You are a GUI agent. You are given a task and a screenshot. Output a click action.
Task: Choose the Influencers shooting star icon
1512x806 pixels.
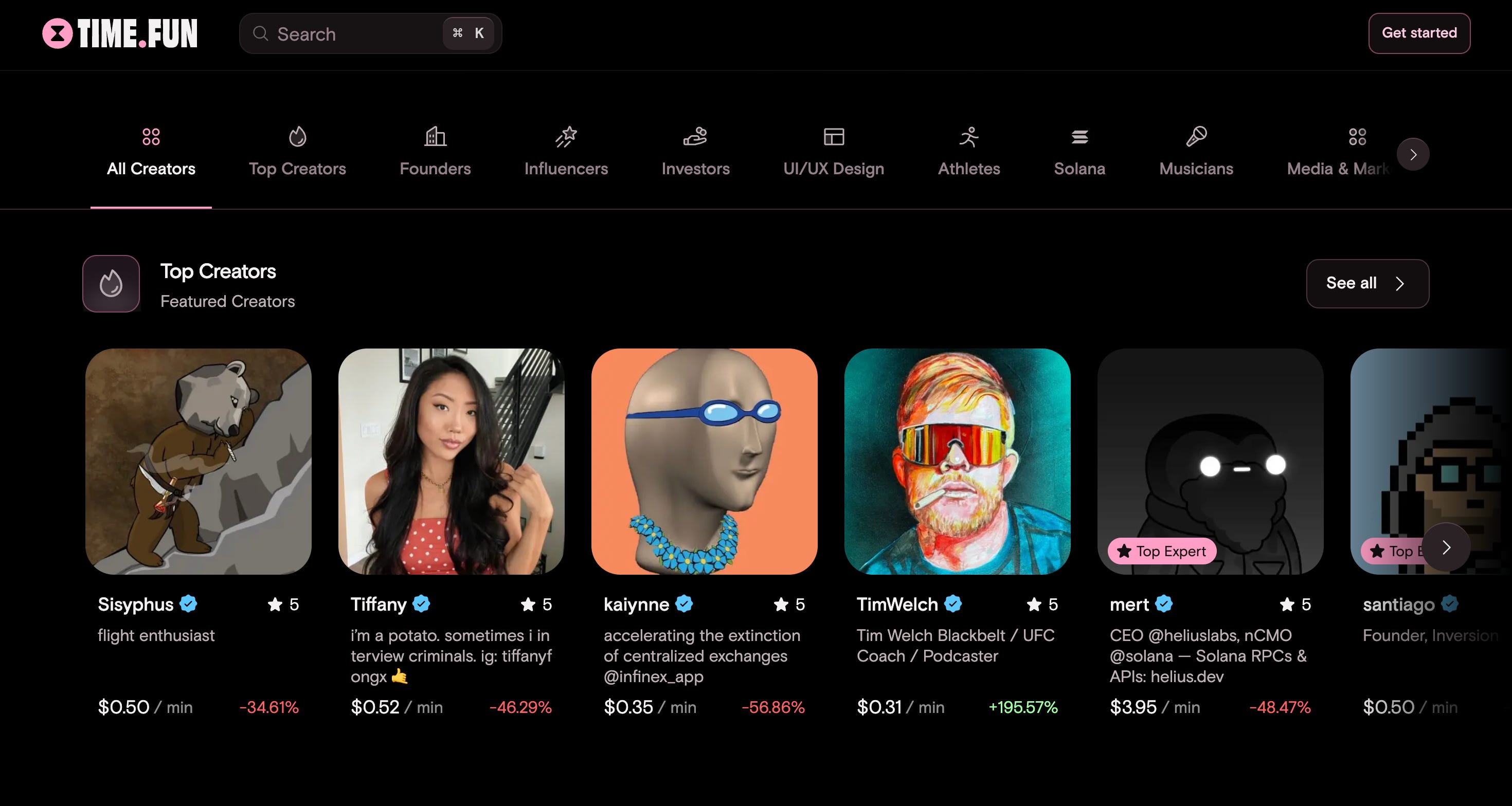(x=566, y=136)
